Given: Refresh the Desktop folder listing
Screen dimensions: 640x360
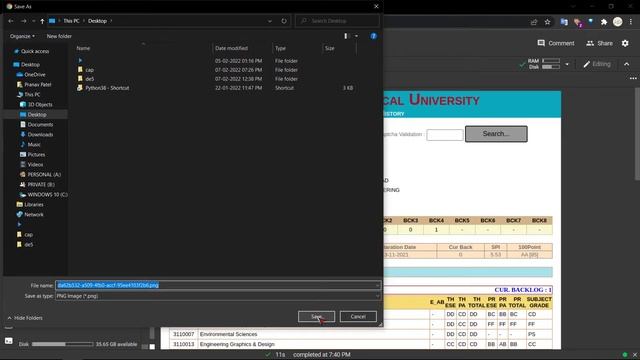Looking at the screenshot, I should click(x=284, y=21).
